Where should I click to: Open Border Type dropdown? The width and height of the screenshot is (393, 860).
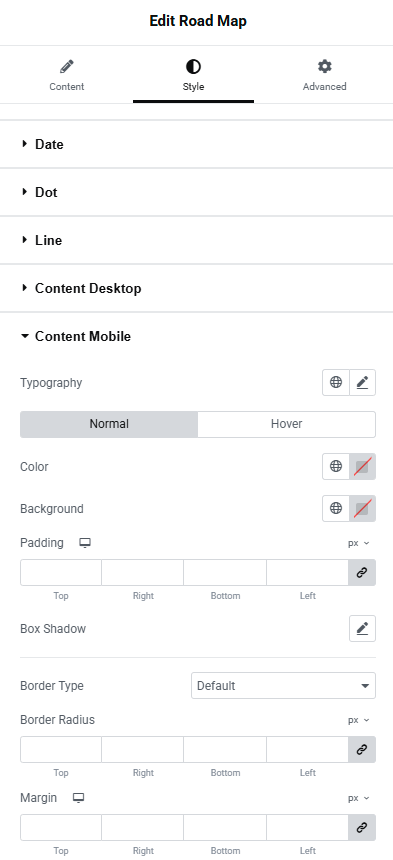point(283,686)
